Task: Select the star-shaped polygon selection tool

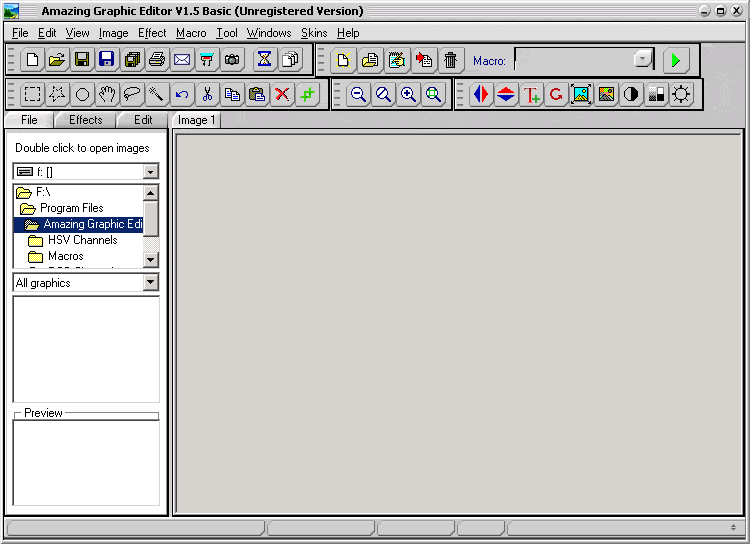Action: click(57, 94)
